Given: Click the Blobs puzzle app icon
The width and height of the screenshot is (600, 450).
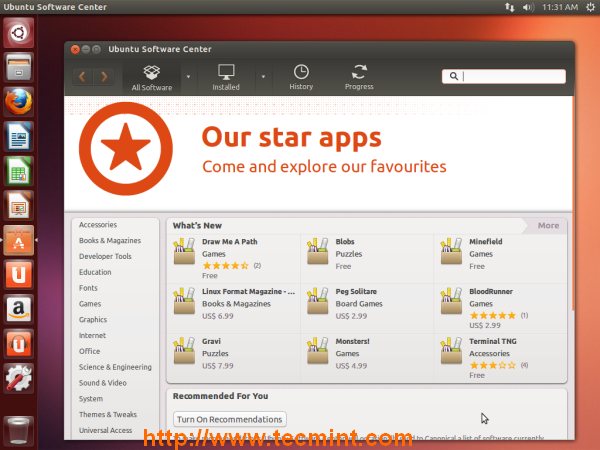Looking at the screenshot, I should pos(318,251).
